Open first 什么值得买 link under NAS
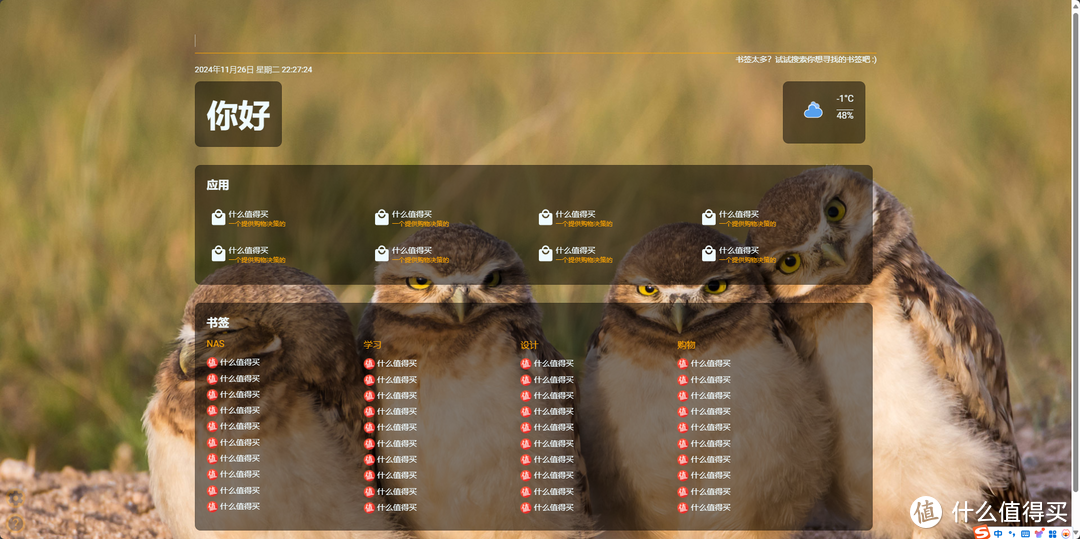The image size is (1080, 539). pyautogui.click(x=239, y=362)
